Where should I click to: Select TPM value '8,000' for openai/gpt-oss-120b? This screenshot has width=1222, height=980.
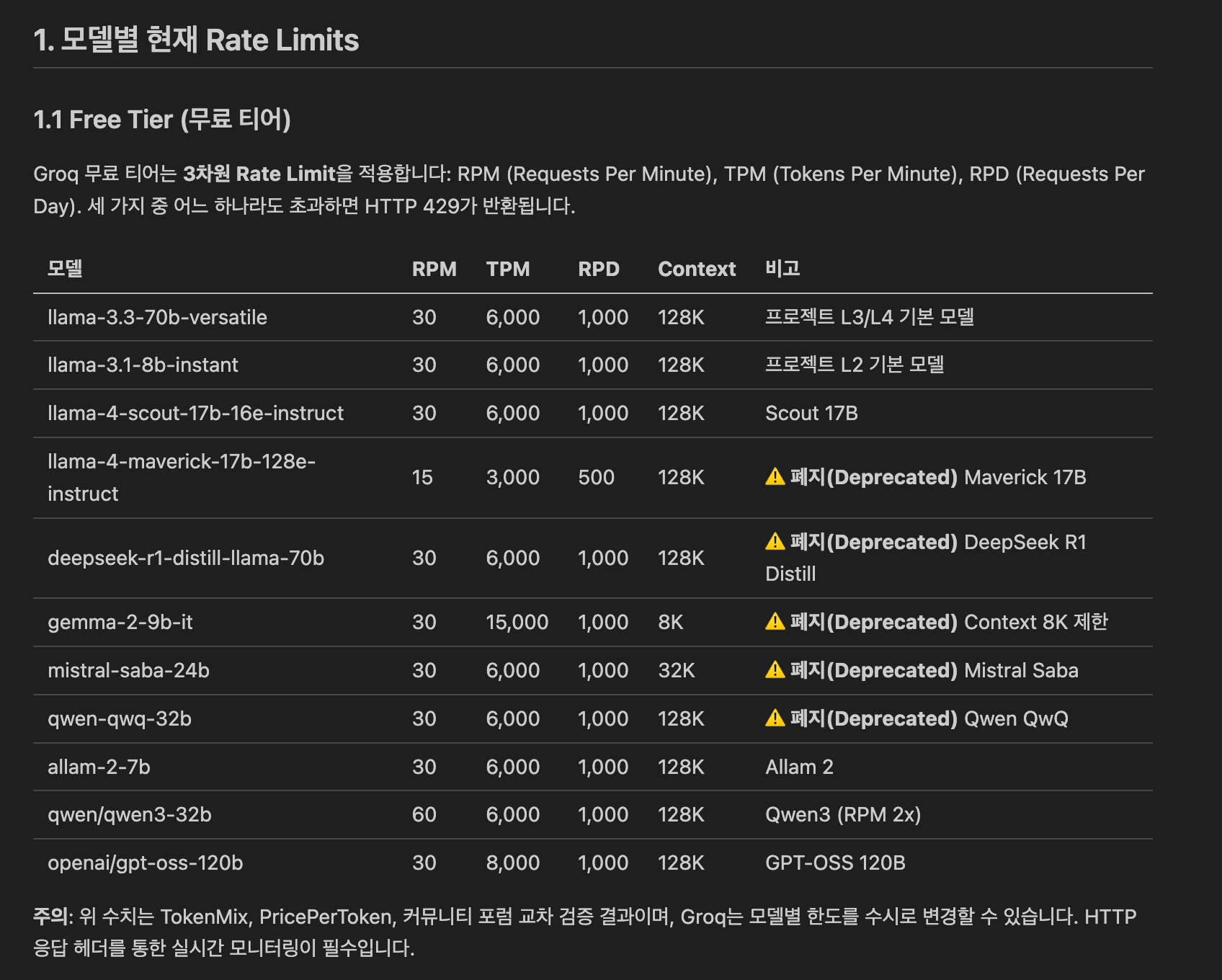pos(513,863)
